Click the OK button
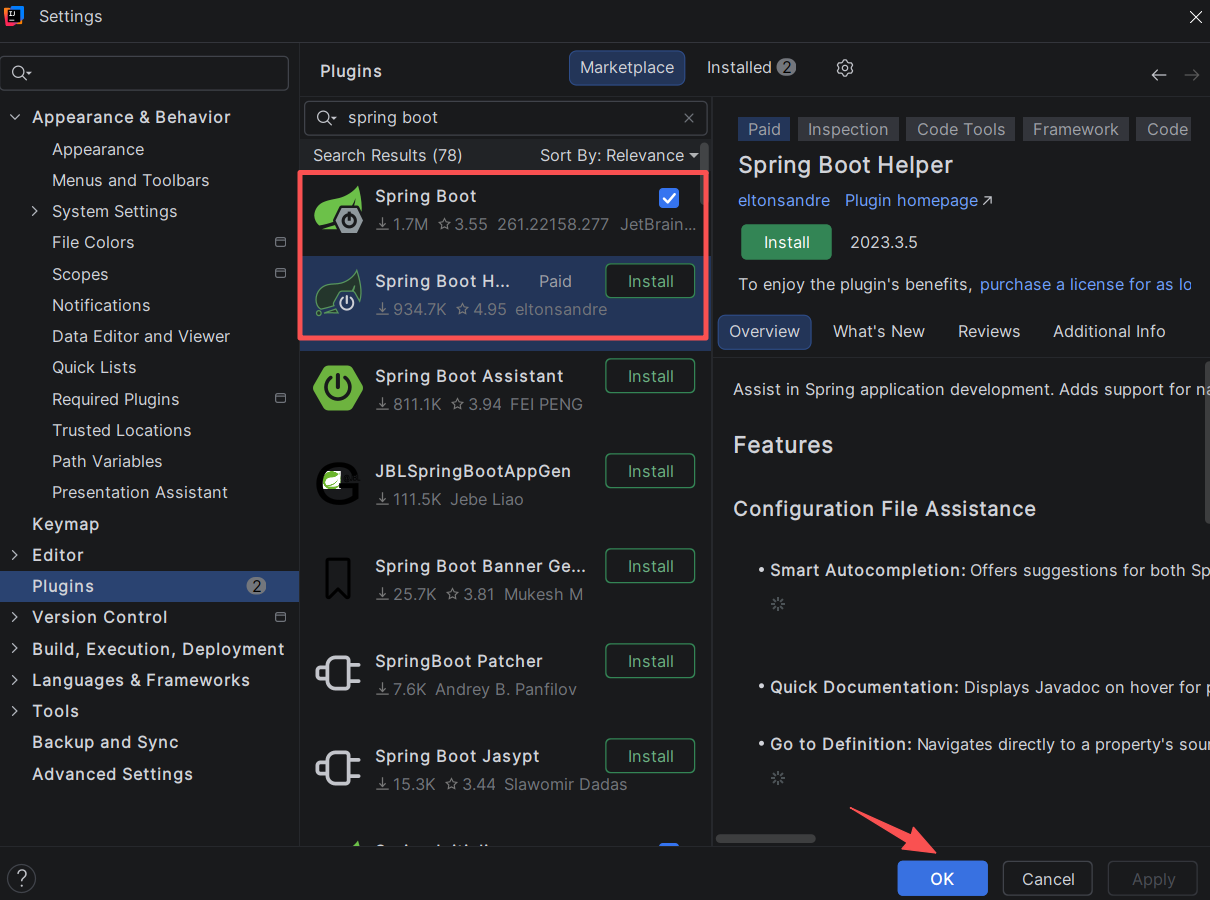This screenshot has height=900, width=1210. [942, 879]
